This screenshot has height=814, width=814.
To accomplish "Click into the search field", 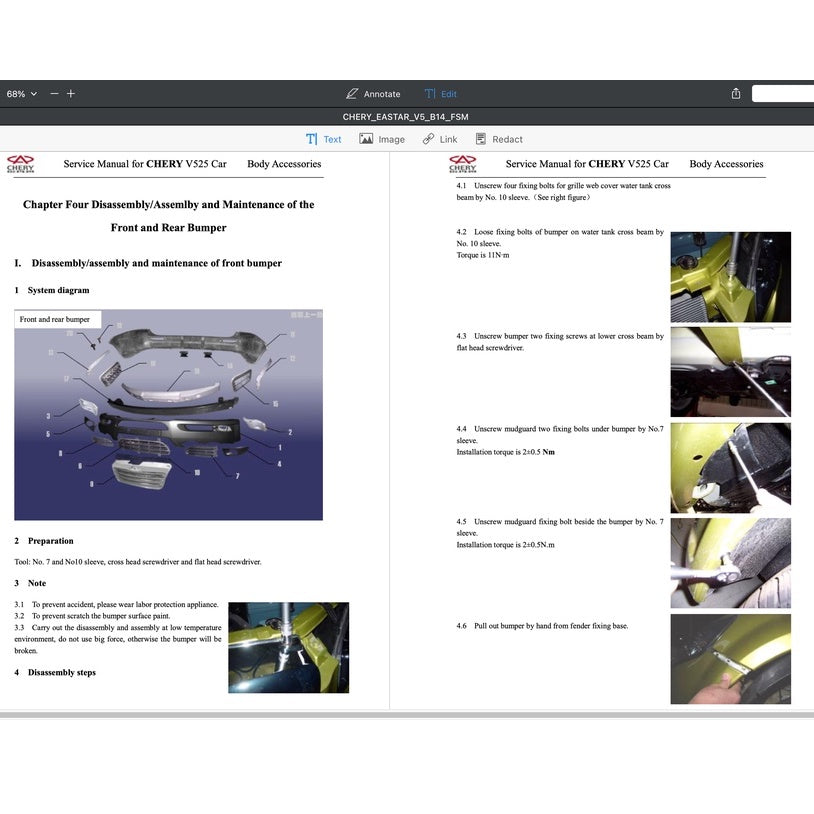I will 783,94.
